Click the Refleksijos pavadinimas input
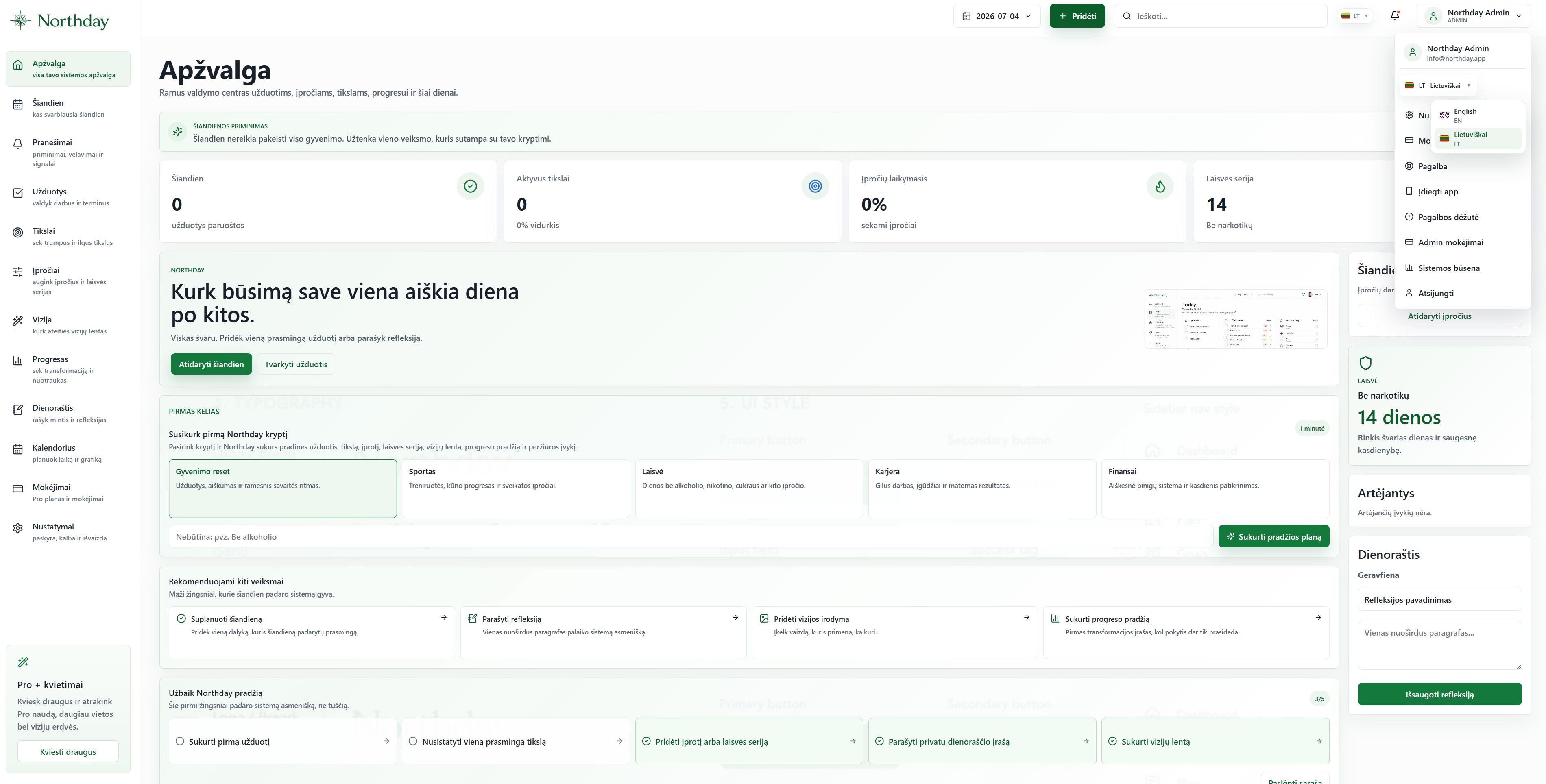Screen dimensions: 1546x784 (x=1439, y=599)
